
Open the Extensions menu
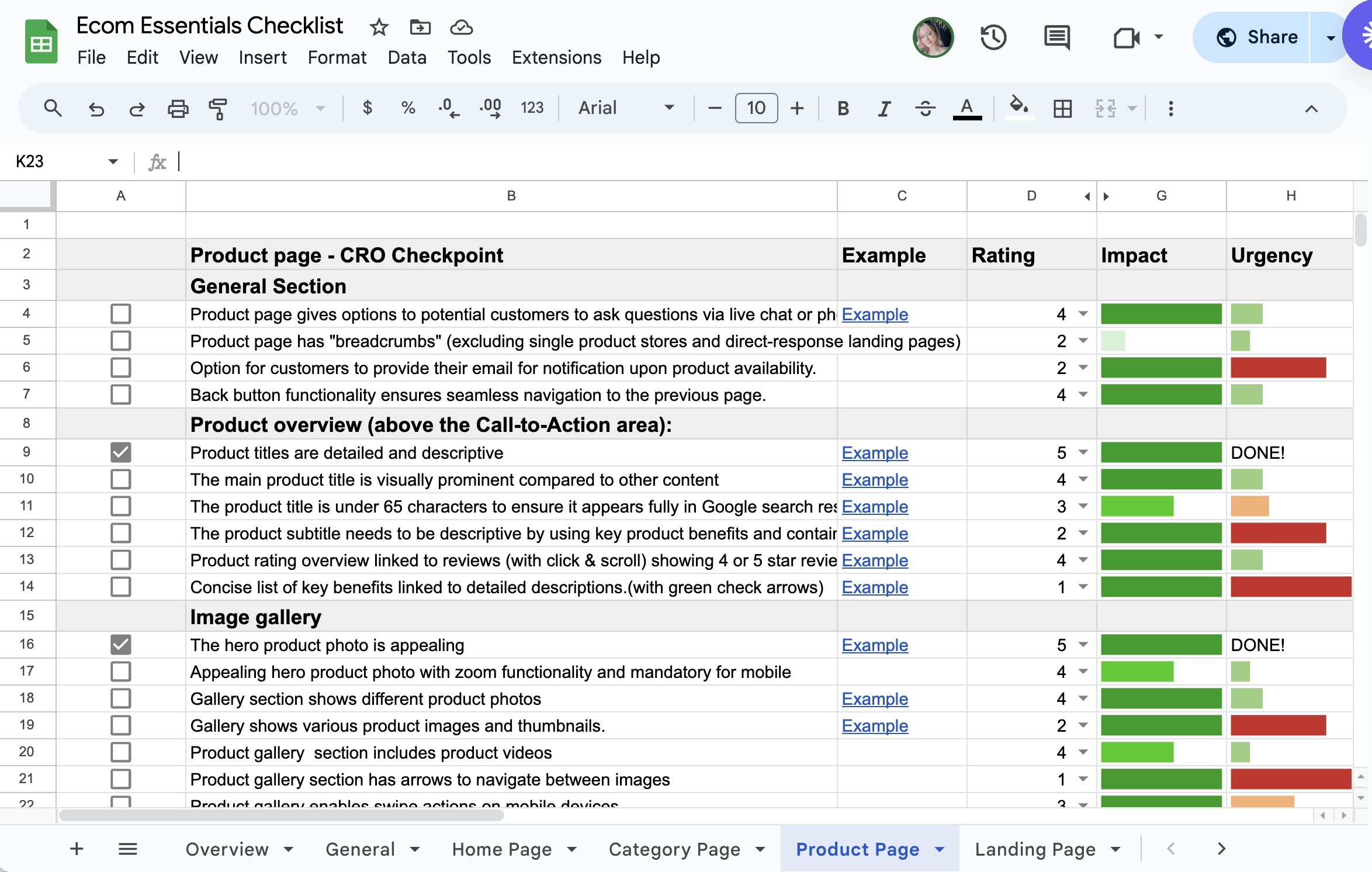point(556,57)
